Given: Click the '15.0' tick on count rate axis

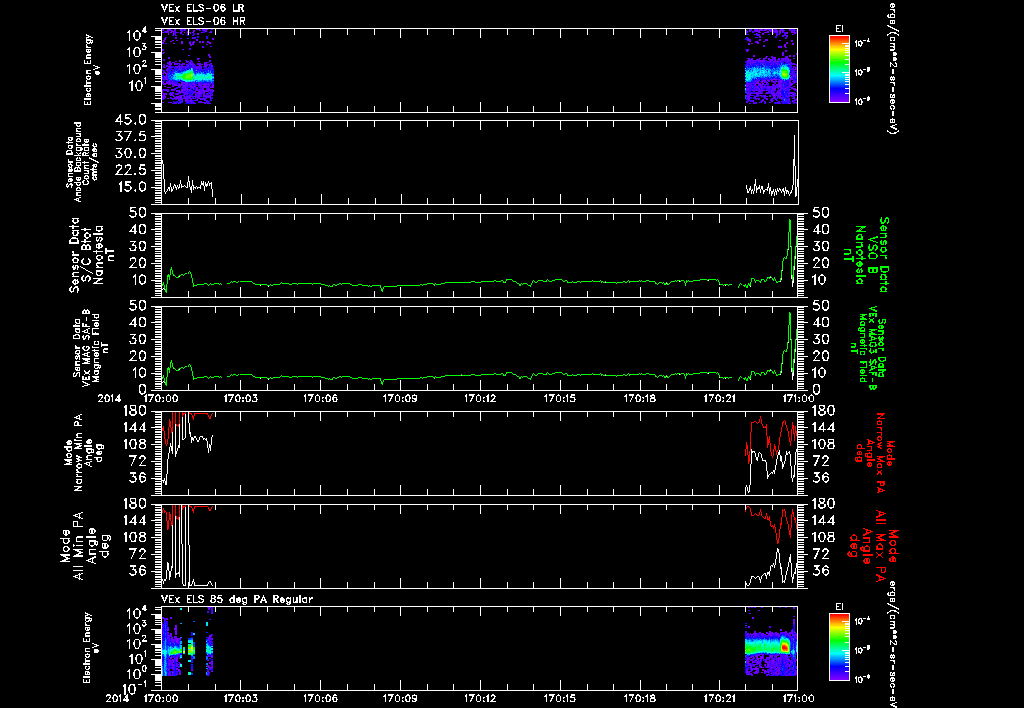Looking at the screenshot, I should [x=132, y=187].
